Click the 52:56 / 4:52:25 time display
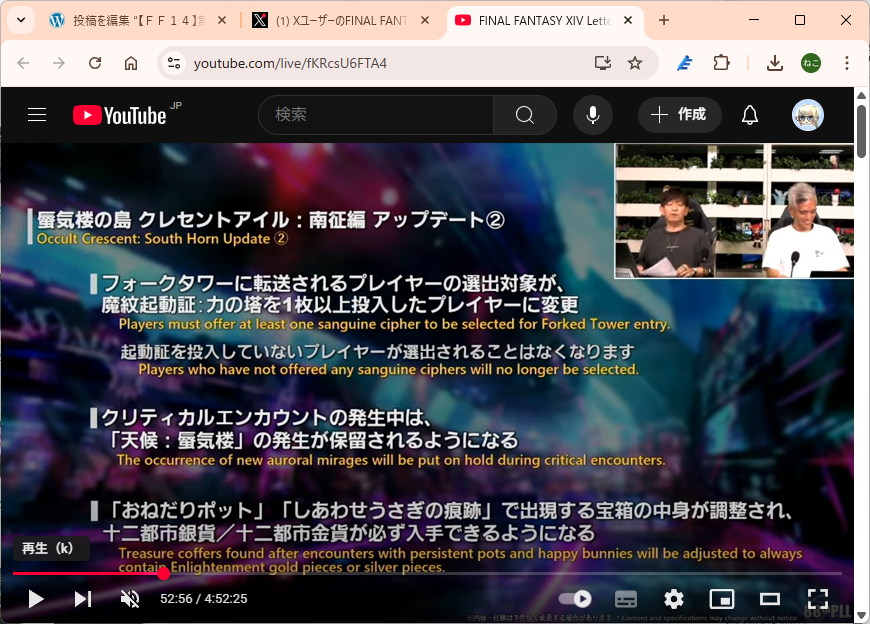 click(204, 599)
